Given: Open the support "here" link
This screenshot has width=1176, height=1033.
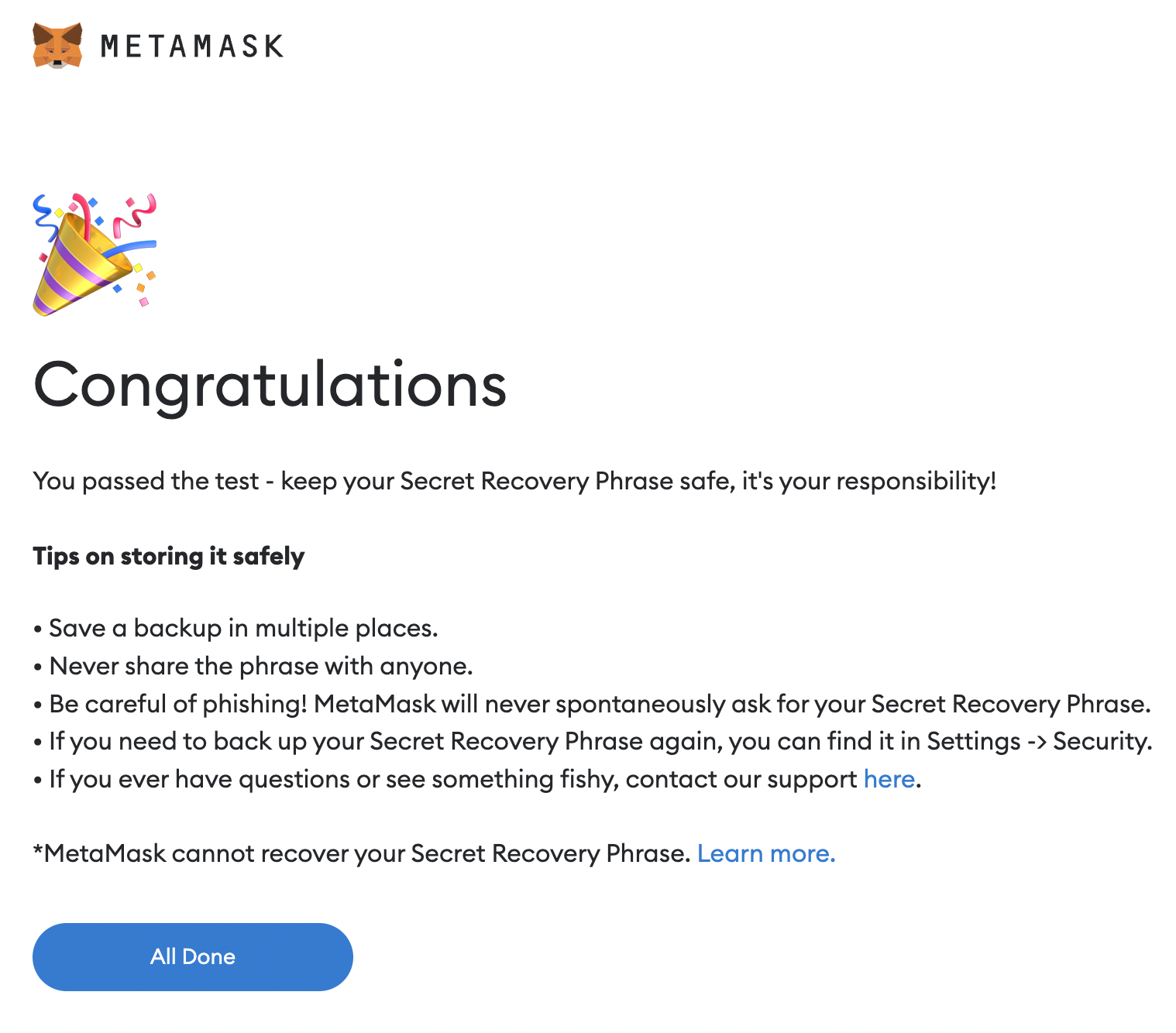Looking at the screenshot, I should coord(889,779).
